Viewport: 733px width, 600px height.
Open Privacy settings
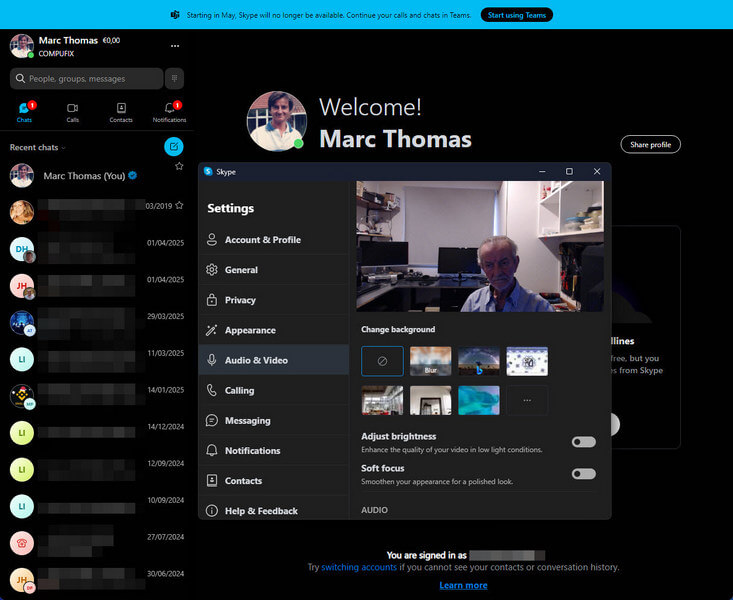tap(274, 300)
